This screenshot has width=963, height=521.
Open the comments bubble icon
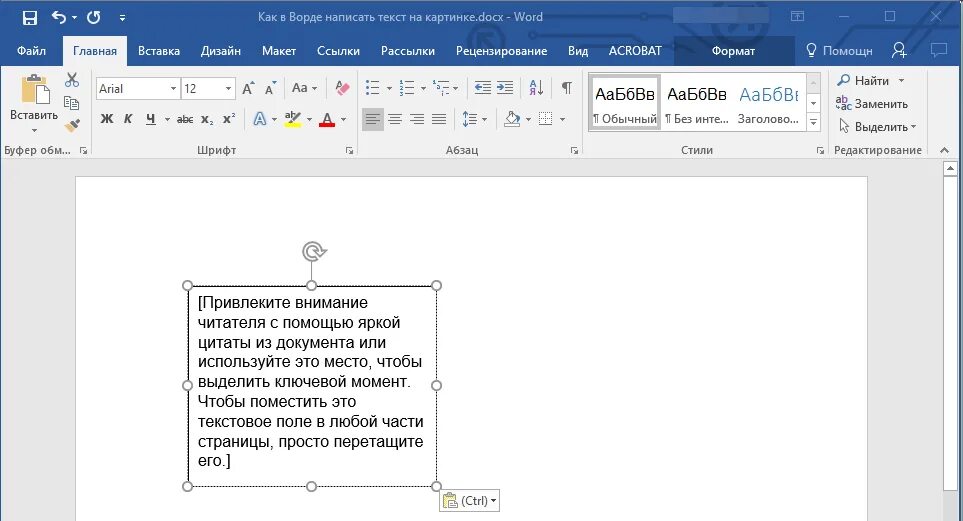tap(938, 50)
